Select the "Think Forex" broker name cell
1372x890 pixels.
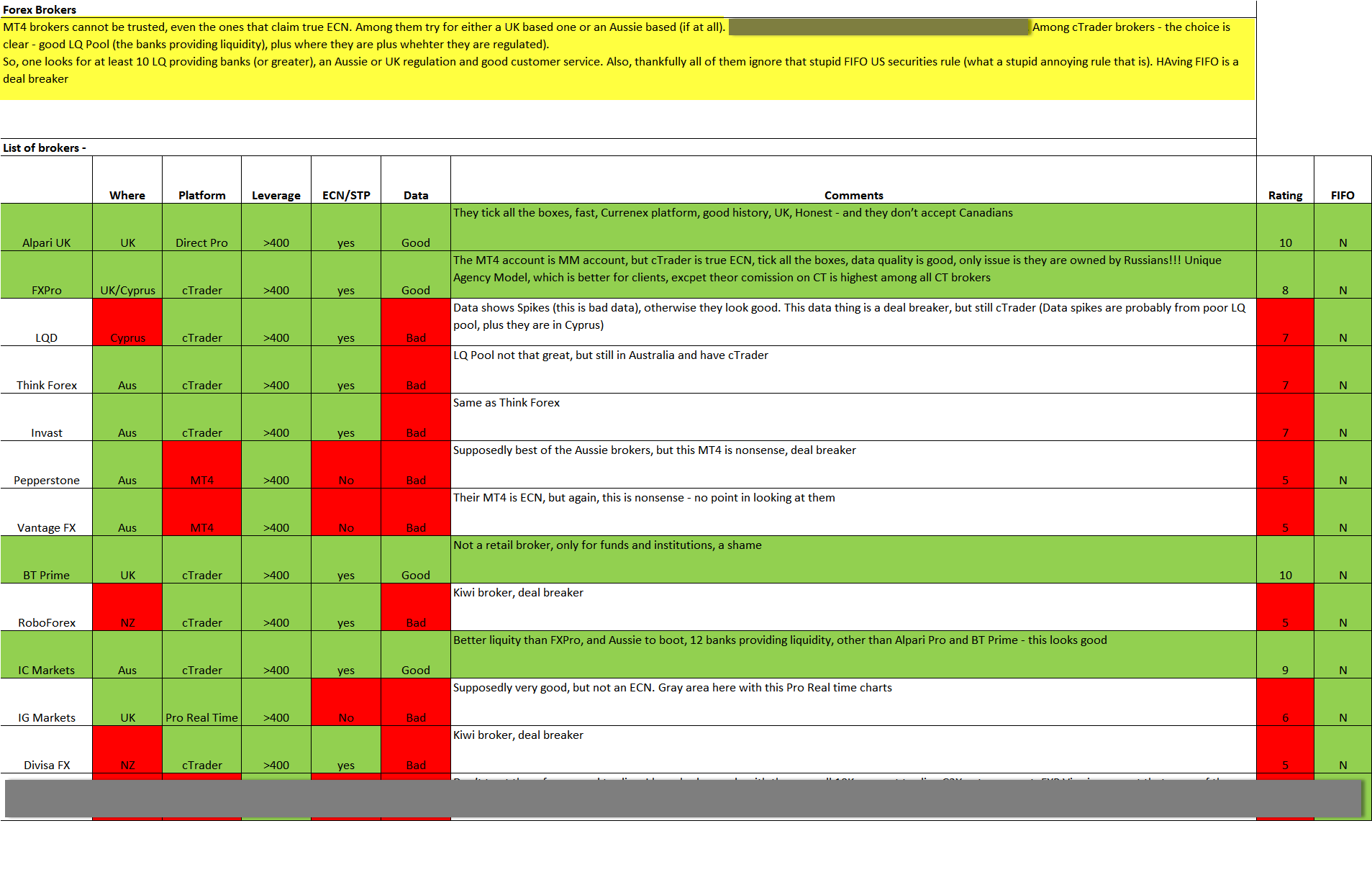click(47, 370)
